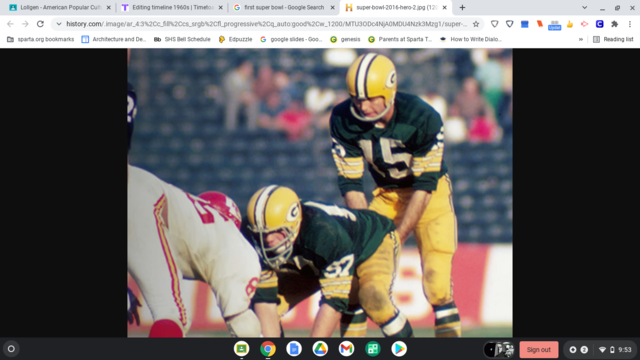640x360 pixels.
Task: Open the second shield extension icon
Action: pos(509,24)
